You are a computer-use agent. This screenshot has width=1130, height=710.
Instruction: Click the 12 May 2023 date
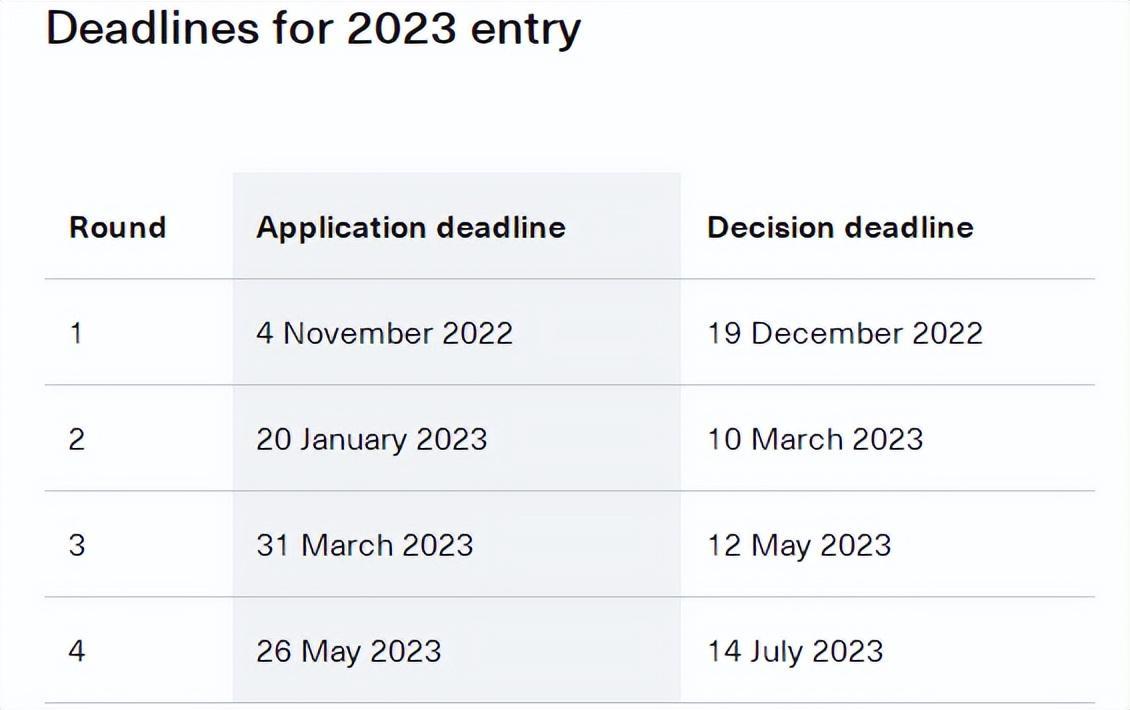pos(799,546)
